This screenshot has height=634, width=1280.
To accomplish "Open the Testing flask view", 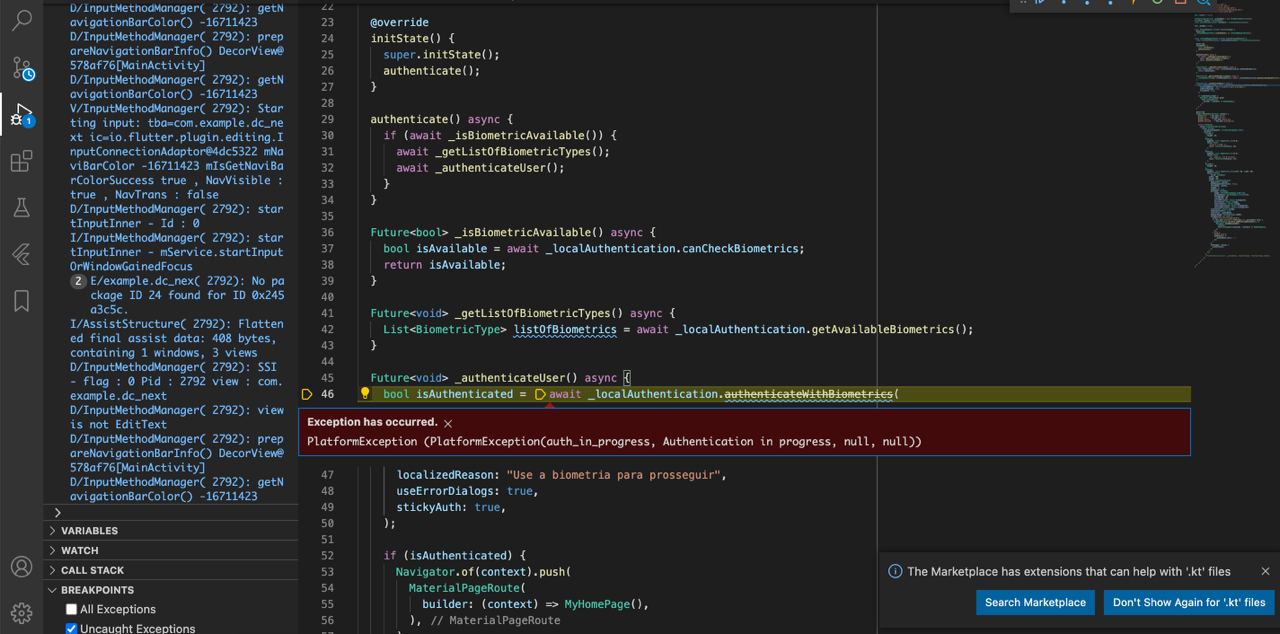I will tap(21, 208).
